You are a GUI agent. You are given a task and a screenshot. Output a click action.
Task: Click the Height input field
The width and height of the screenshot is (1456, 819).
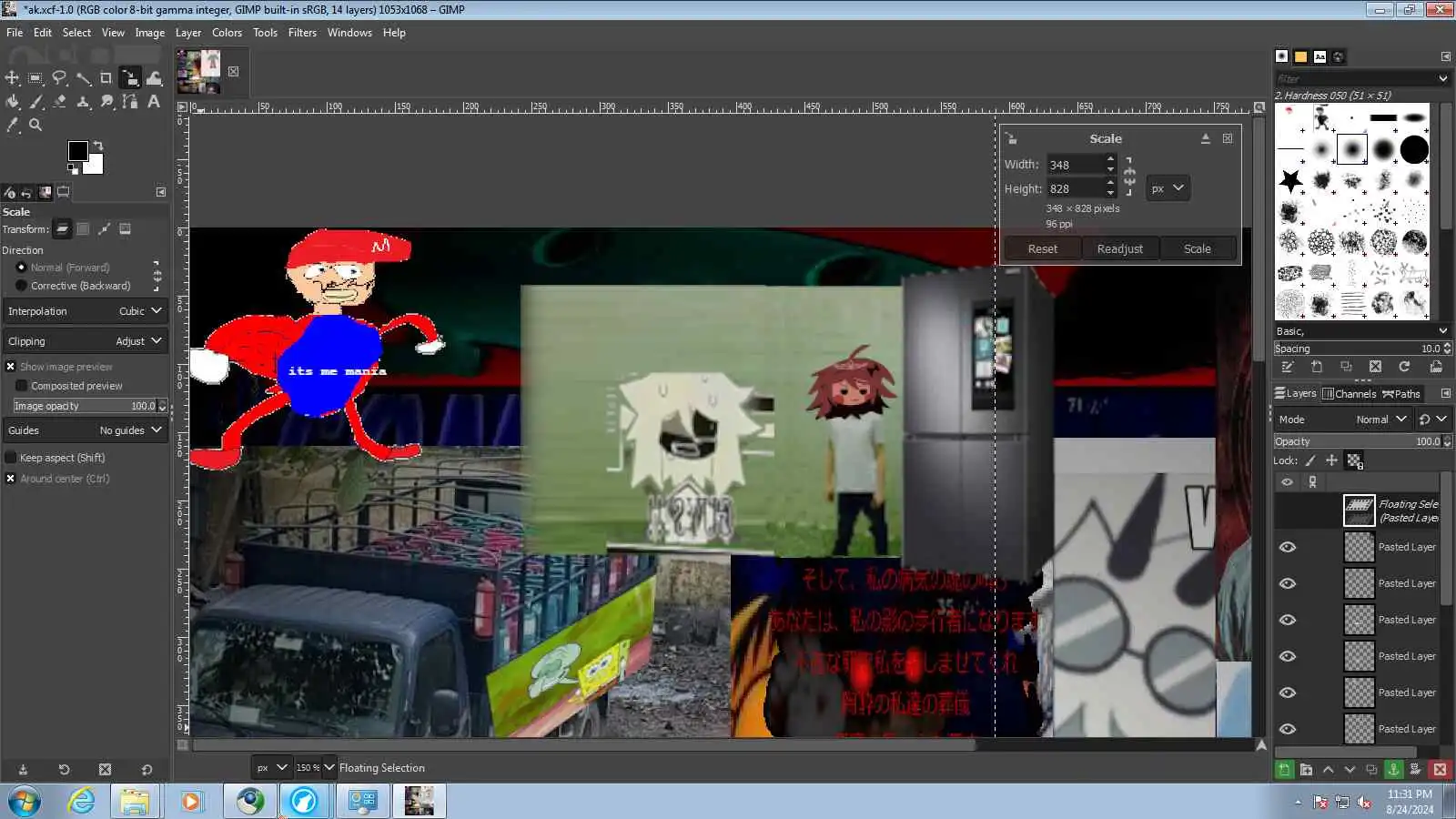[1075, 188]
